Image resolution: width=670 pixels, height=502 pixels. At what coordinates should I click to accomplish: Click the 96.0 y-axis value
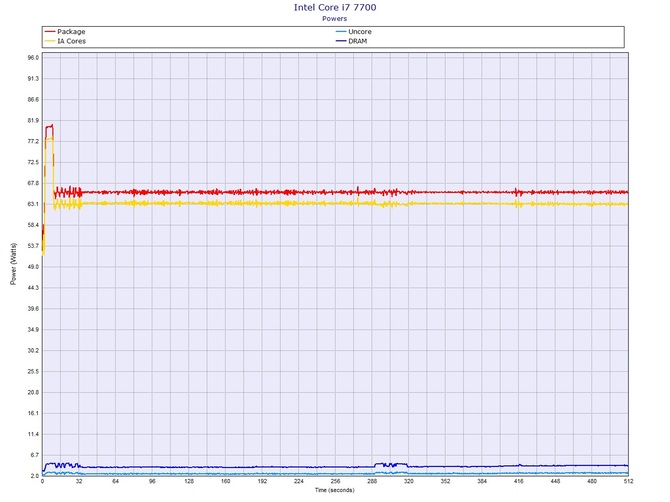33,58
